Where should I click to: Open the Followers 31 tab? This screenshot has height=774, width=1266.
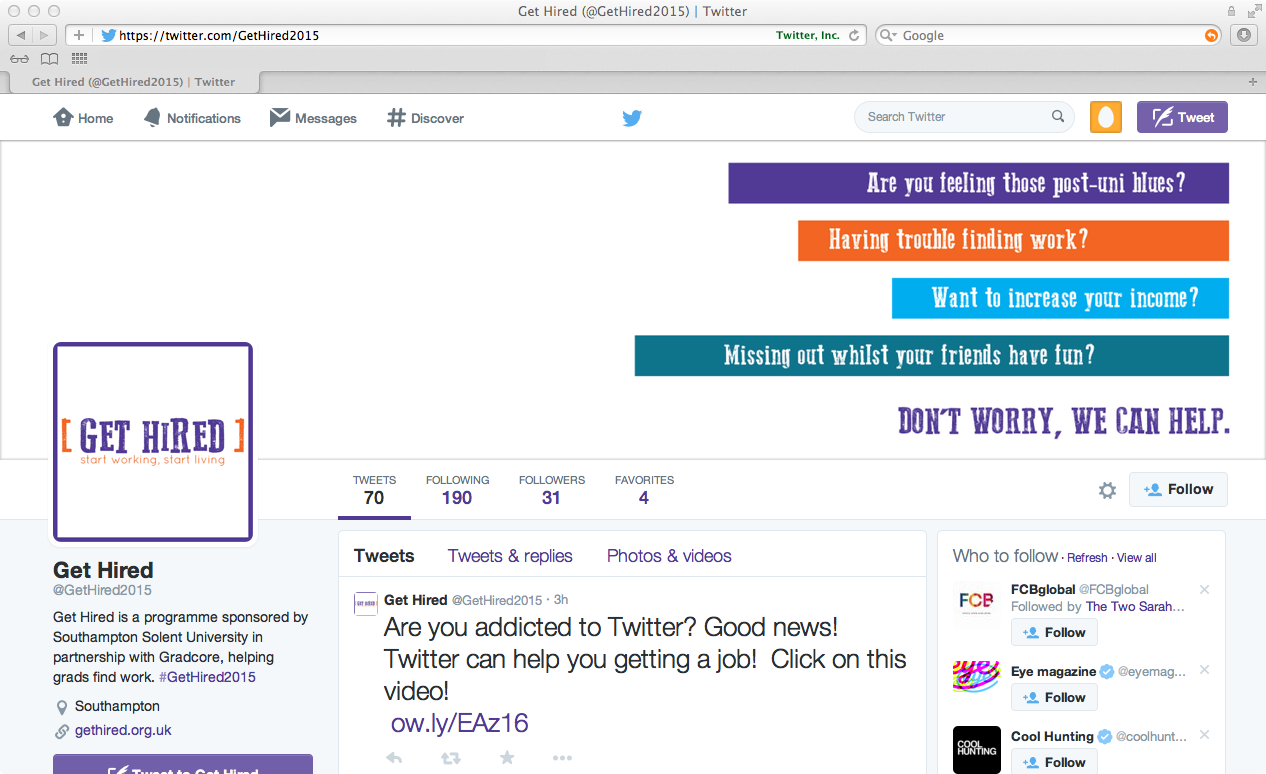551,490
